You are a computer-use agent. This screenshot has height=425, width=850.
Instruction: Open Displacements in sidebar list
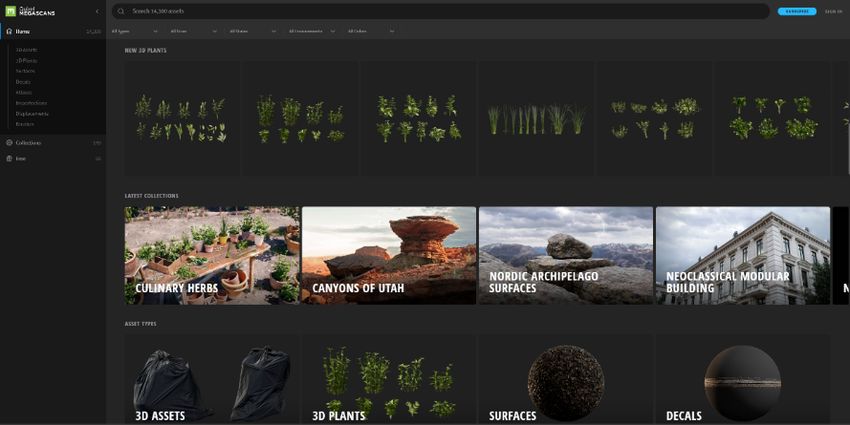tap(32, 114)
